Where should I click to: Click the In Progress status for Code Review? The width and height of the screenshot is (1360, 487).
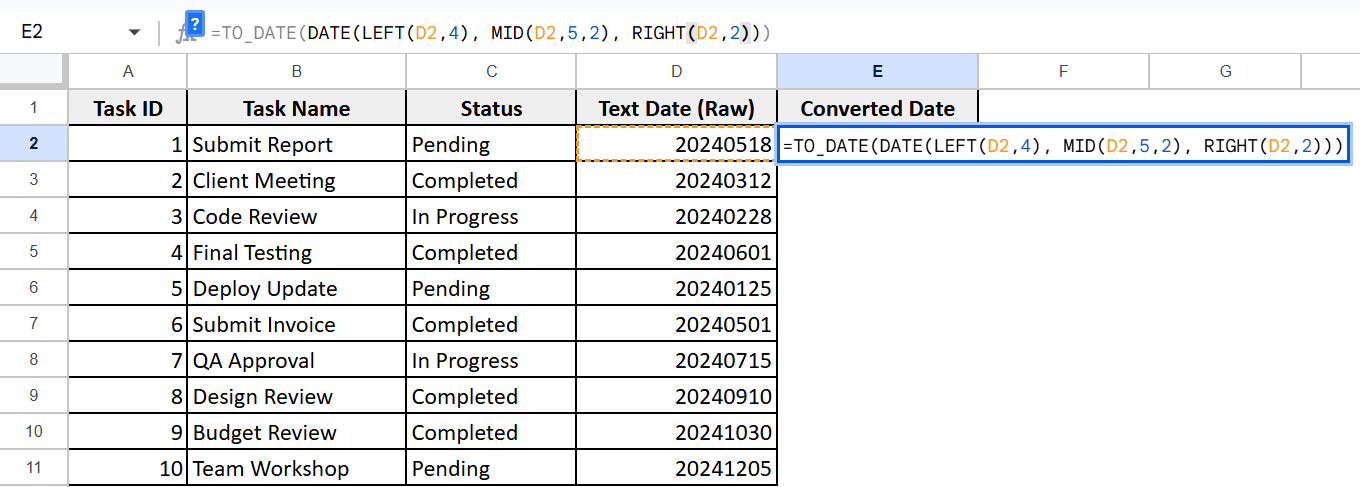click(492, 216)
